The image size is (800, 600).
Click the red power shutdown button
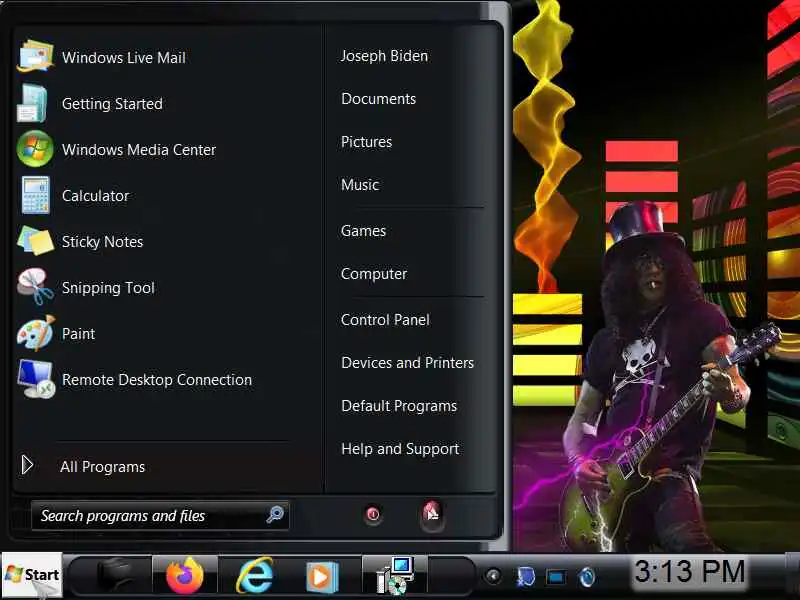tap(373, 514)
